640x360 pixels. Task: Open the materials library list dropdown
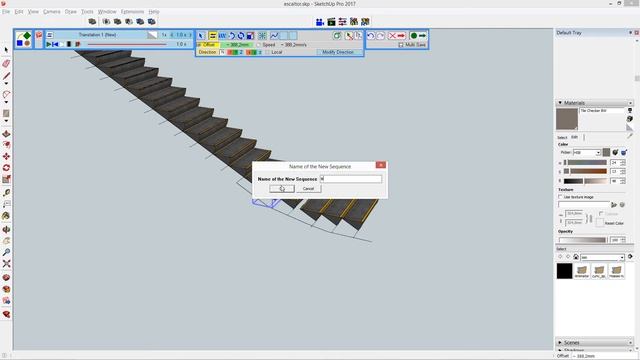[602, 257]
